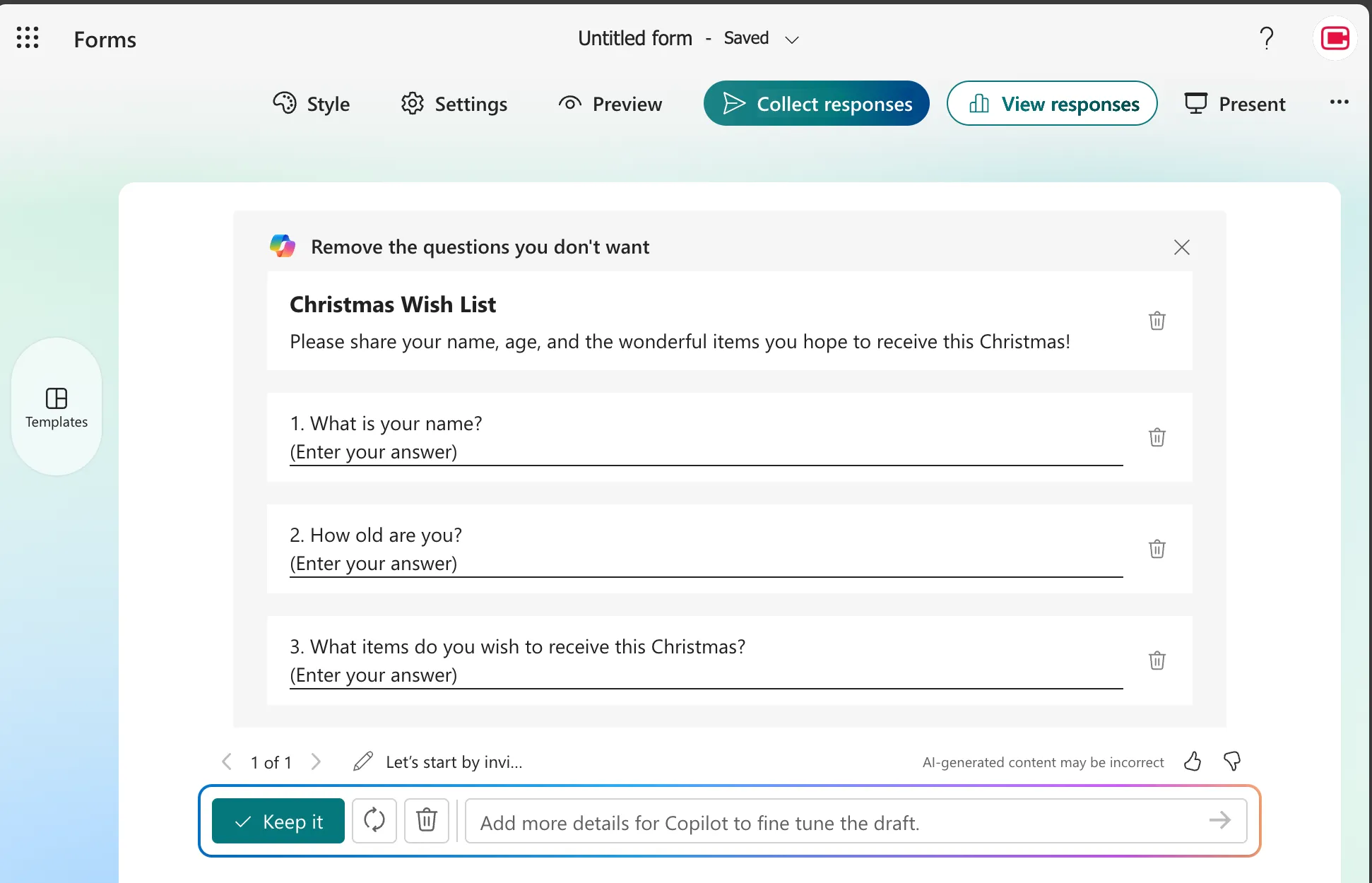Delete the Christmas items wish question

[x=1157, y=660]
